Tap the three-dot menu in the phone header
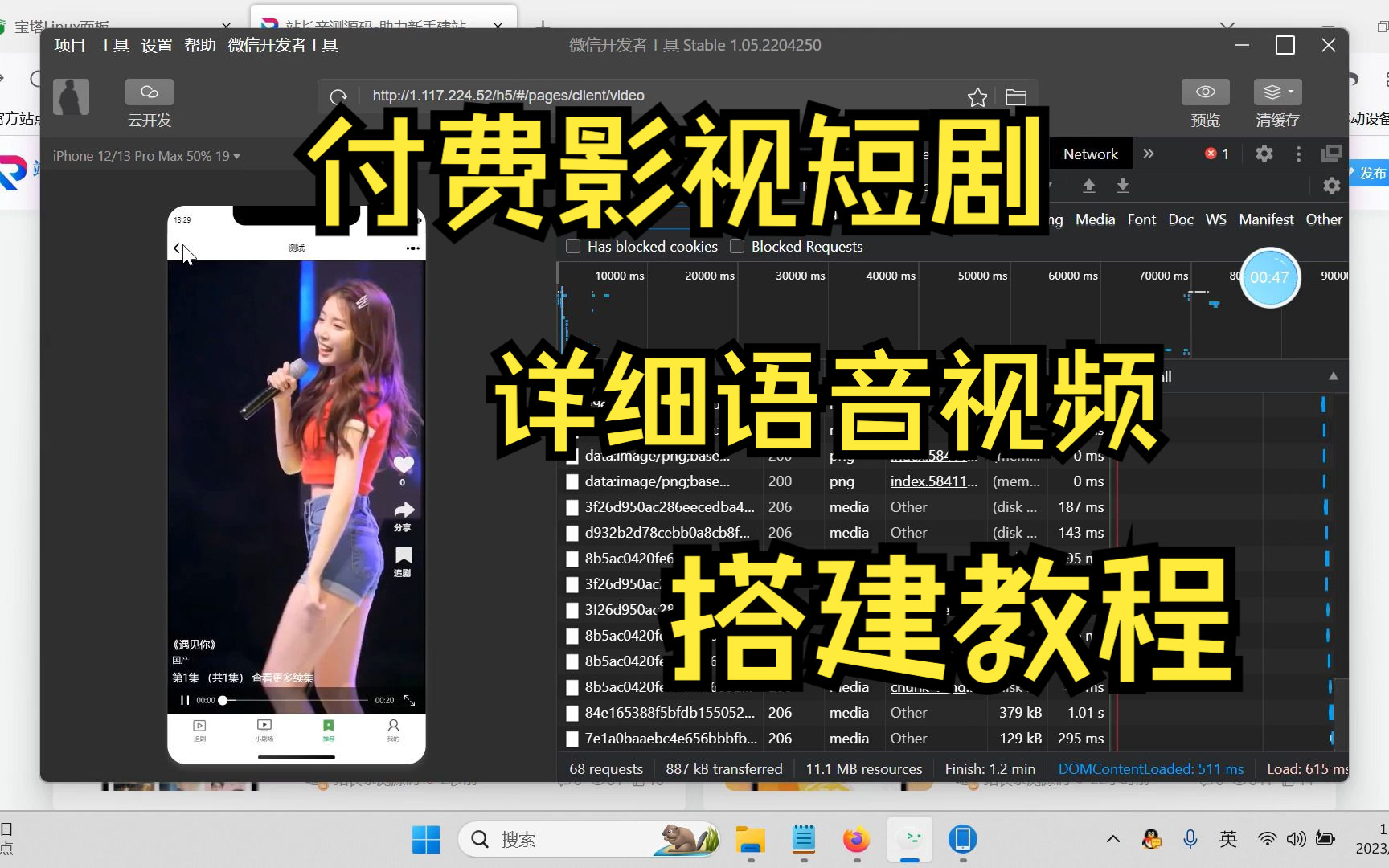The image size is (1389, 868). pos(413,248)
